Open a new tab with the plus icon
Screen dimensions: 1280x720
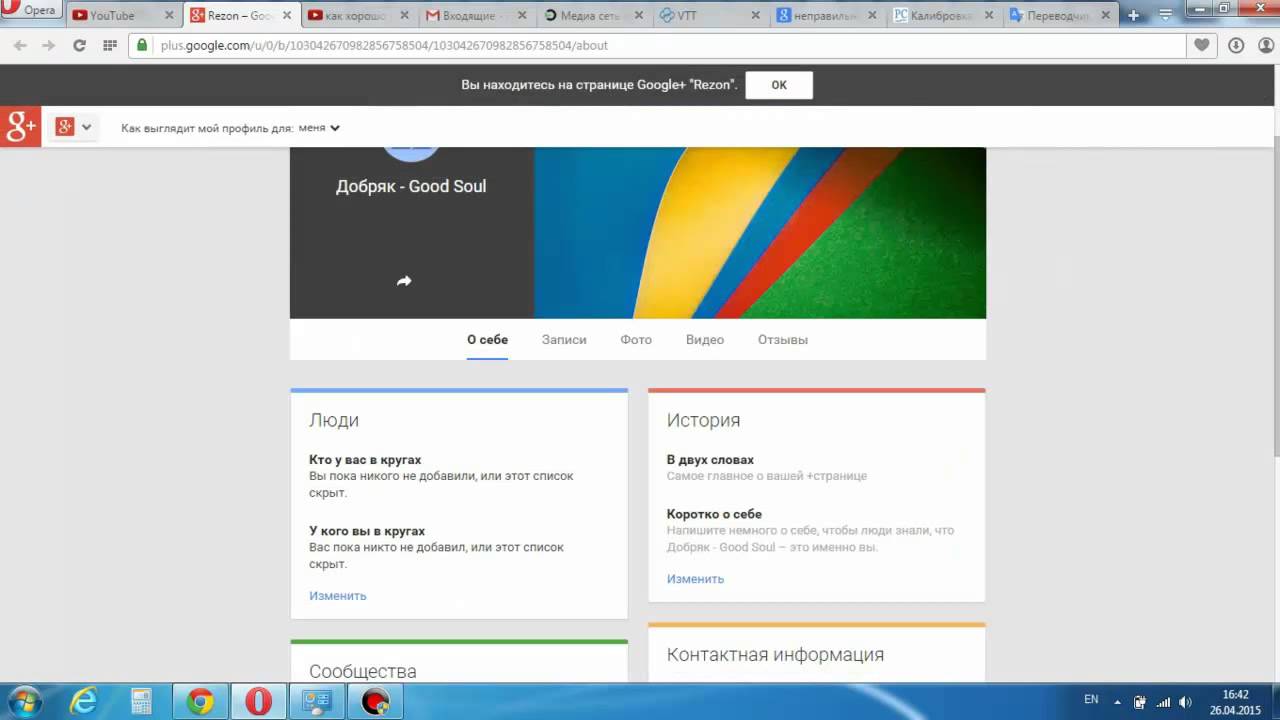pos(1134,15)
